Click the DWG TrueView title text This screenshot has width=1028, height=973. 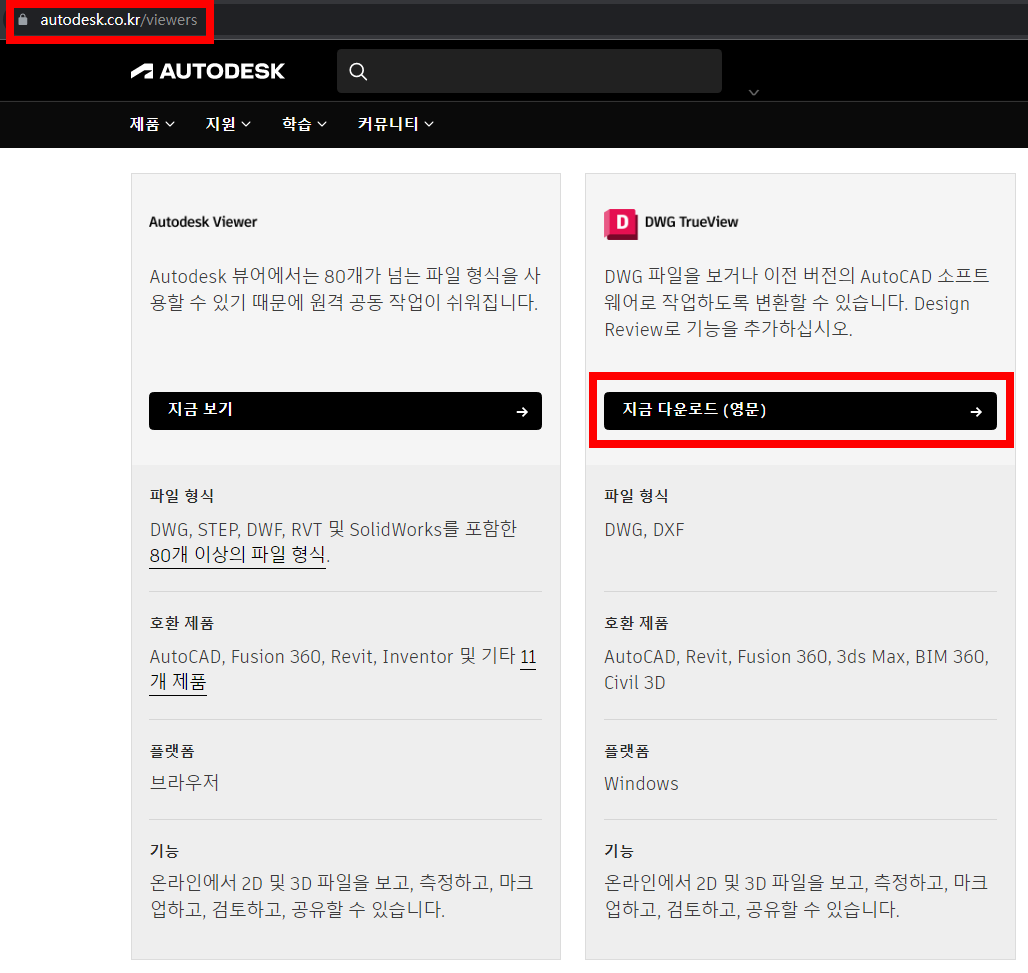click(x=691, y=222)
